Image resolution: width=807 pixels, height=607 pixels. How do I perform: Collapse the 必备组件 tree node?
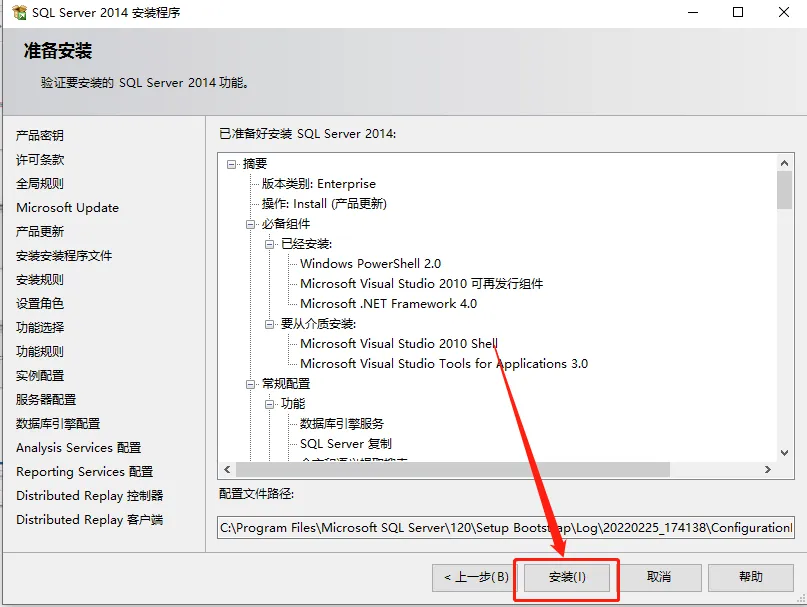coord(250,224)
